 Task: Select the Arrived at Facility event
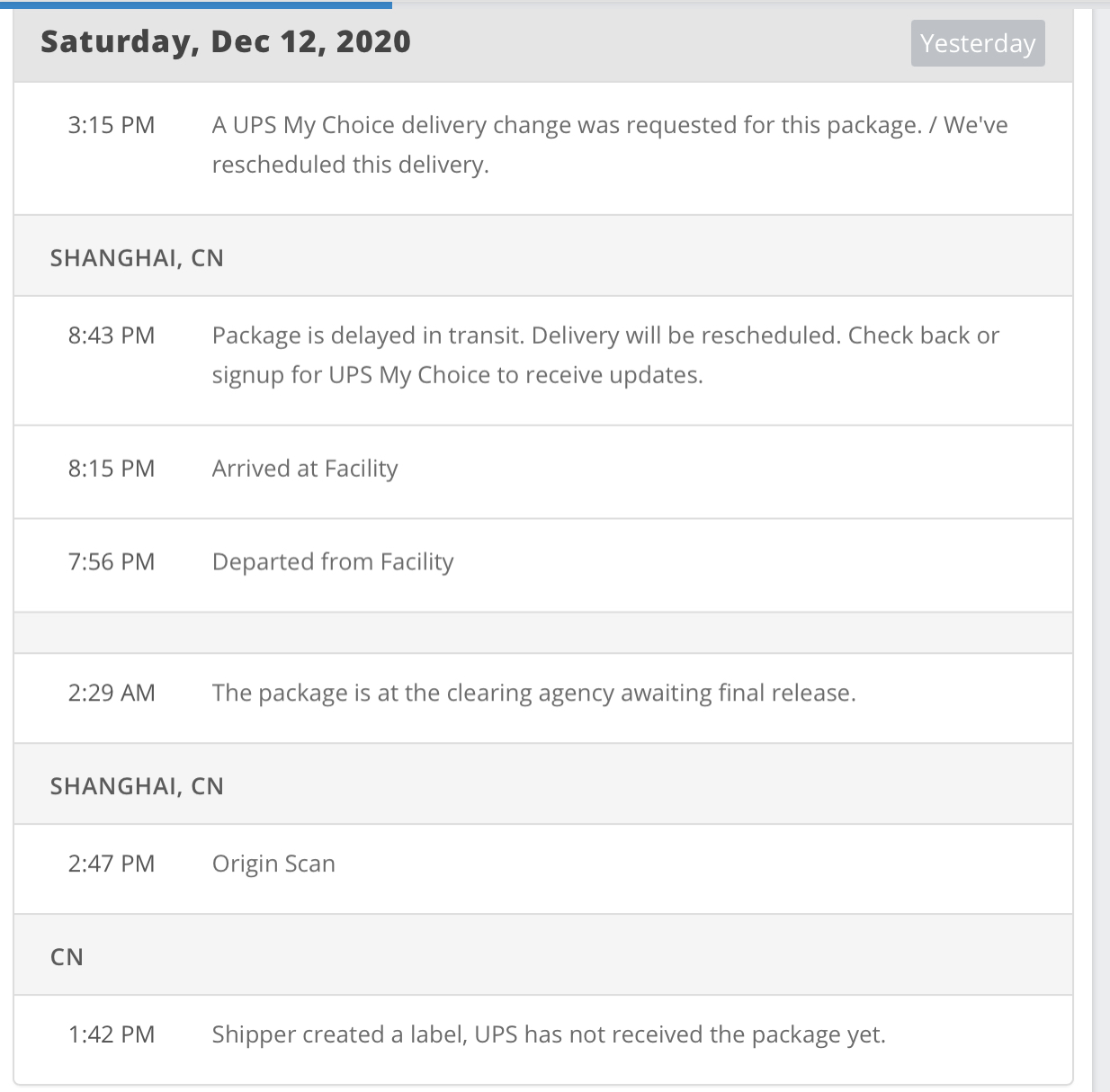(305, 469)
